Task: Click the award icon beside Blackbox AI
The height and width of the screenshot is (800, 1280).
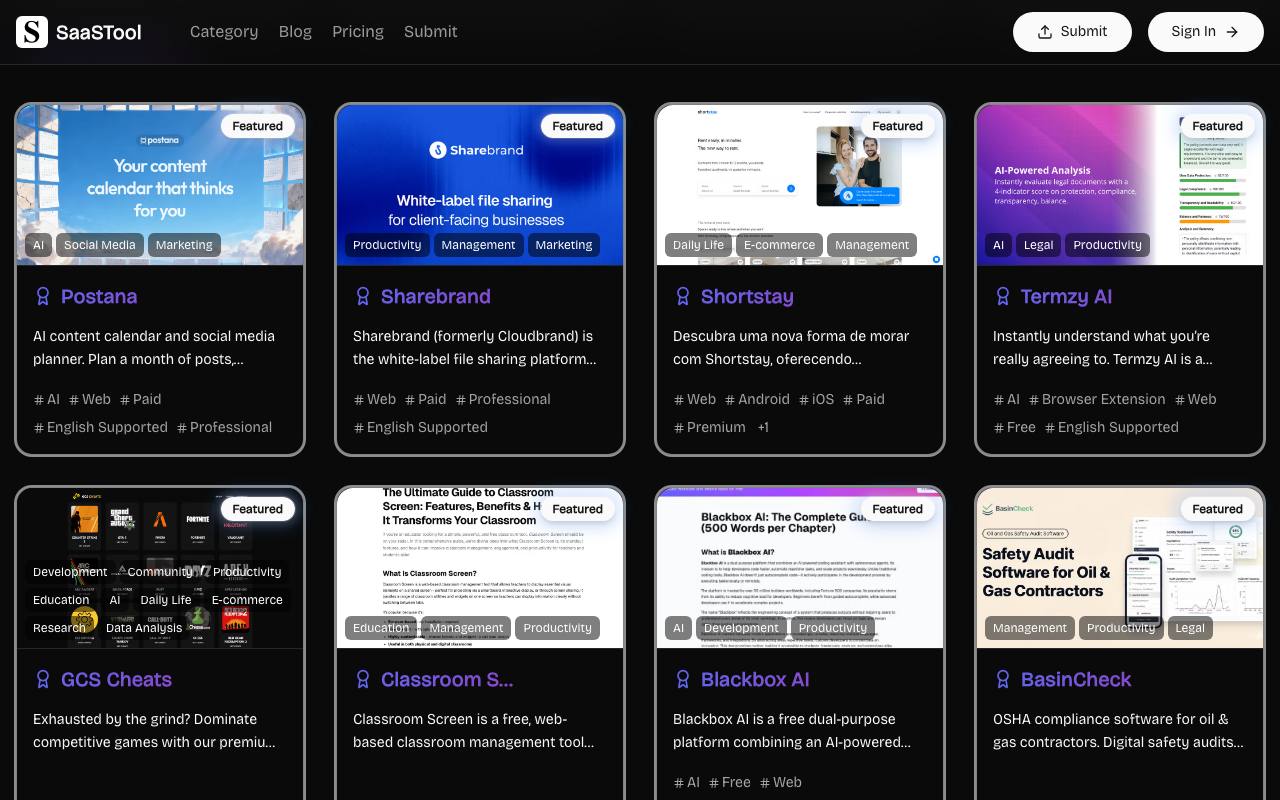Action: click(x=683, y=679)
